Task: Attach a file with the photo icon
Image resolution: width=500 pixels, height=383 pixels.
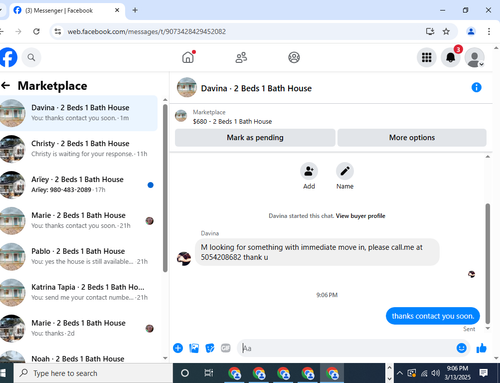Action: 194,348
